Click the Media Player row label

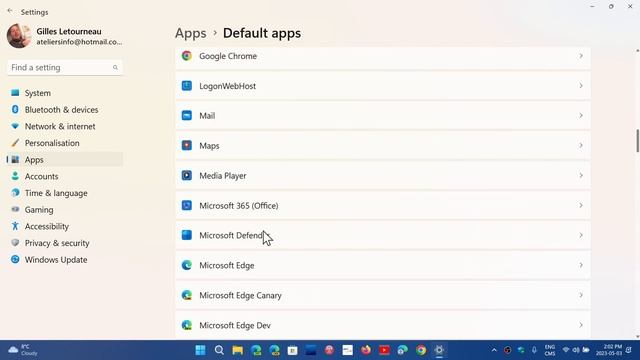click(222, 176)
